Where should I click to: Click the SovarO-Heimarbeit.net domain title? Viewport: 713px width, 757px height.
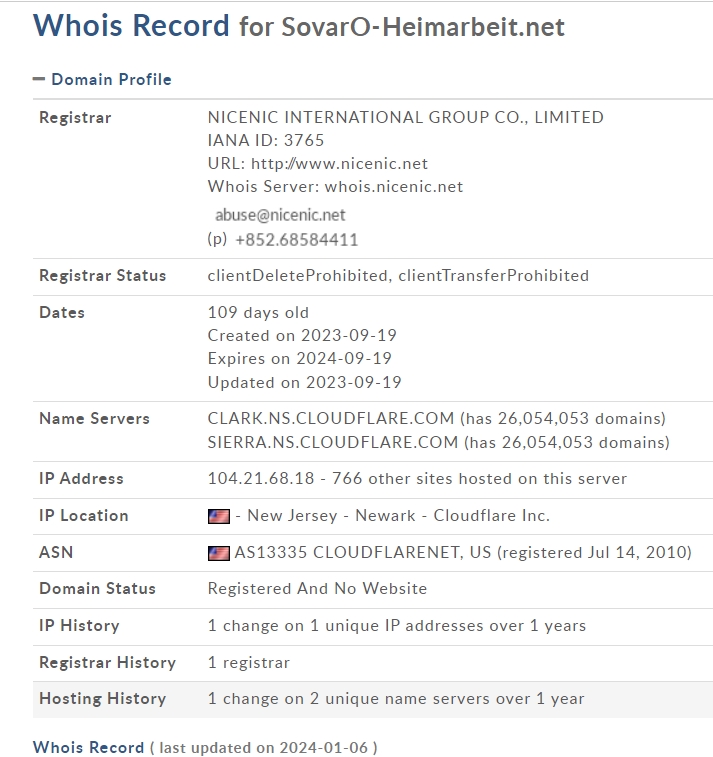[x=423, y=27]
